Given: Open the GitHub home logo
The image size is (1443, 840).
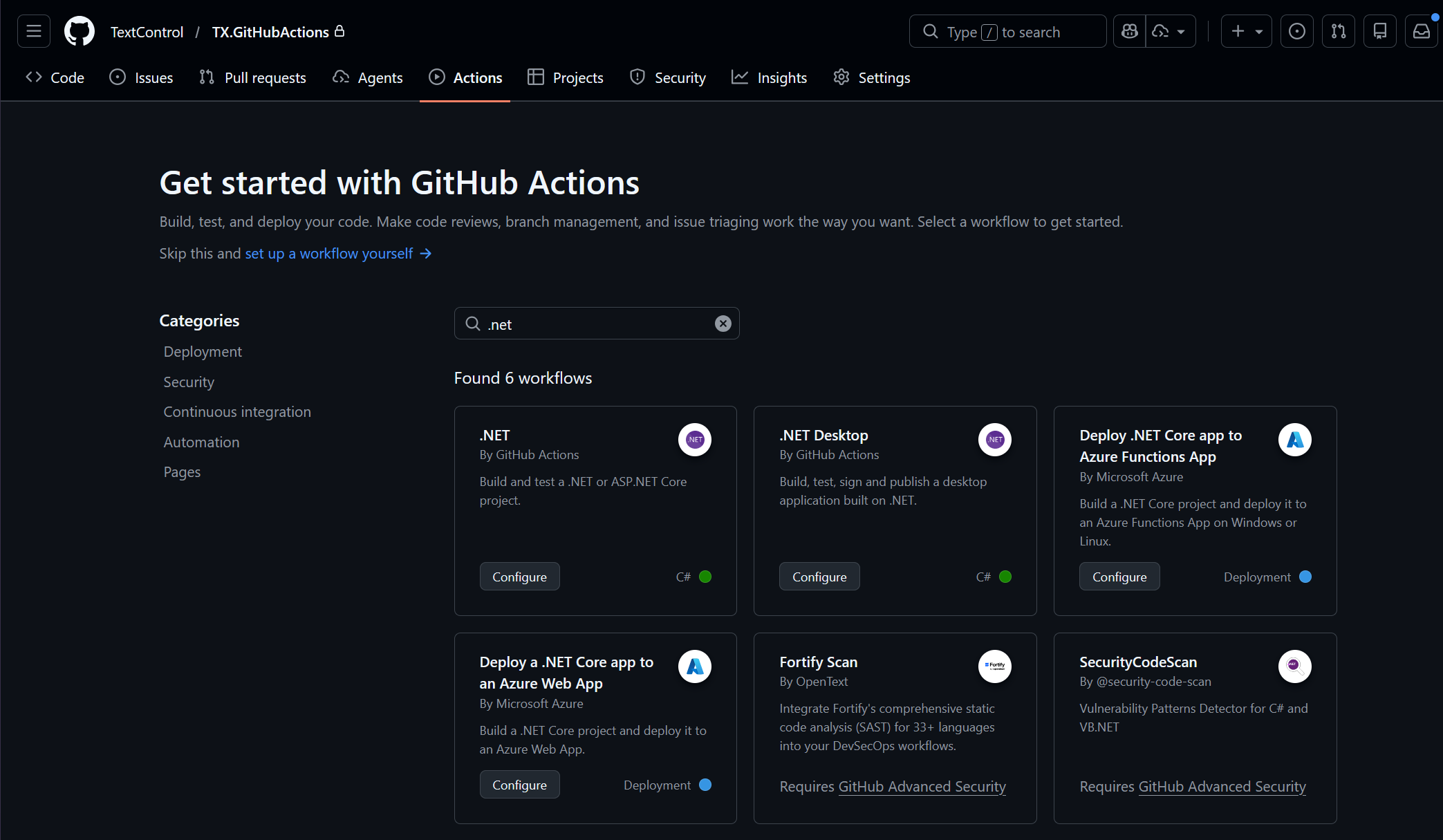Looking at the screenshot, I should click(x=78, y=31).
